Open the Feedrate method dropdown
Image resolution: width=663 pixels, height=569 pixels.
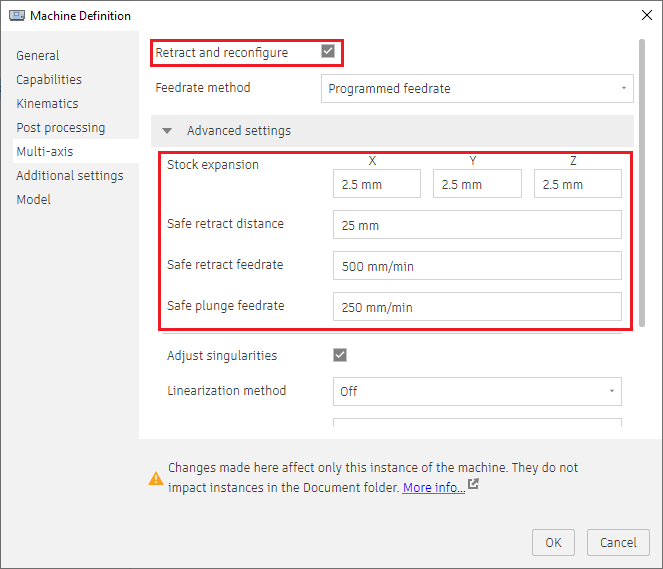[x=477, y=88]
